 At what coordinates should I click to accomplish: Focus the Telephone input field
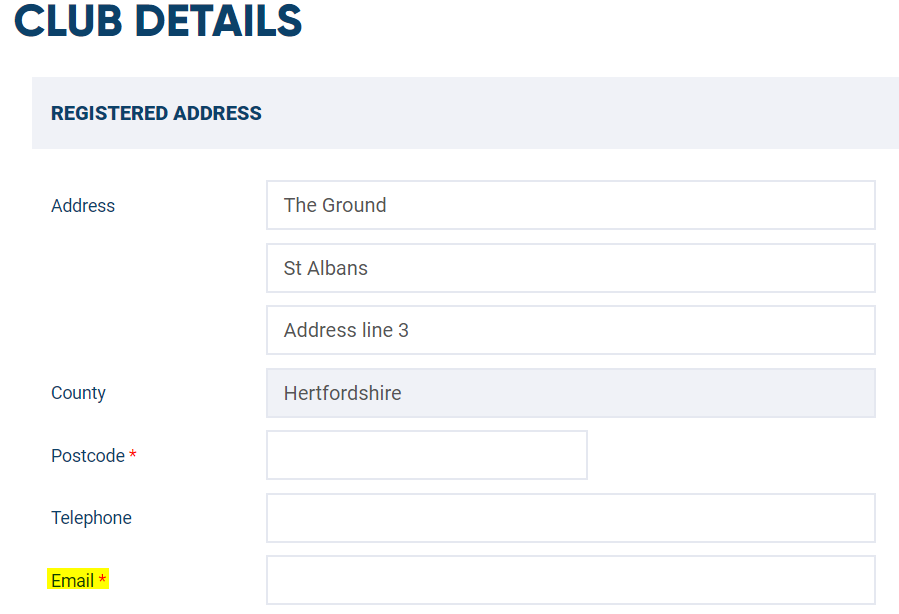point(570,518)
